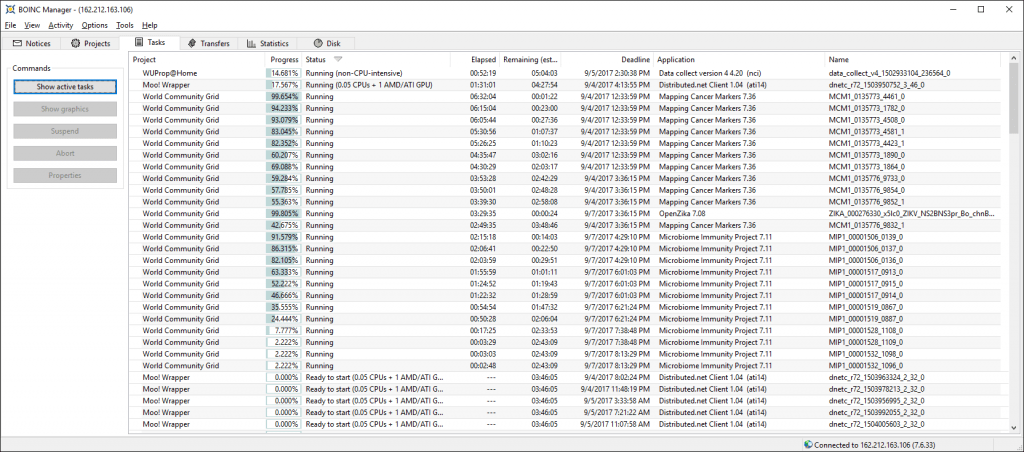Sort by the Progress column header
This screenshot has width=1024, height=452.
[284, 59]
